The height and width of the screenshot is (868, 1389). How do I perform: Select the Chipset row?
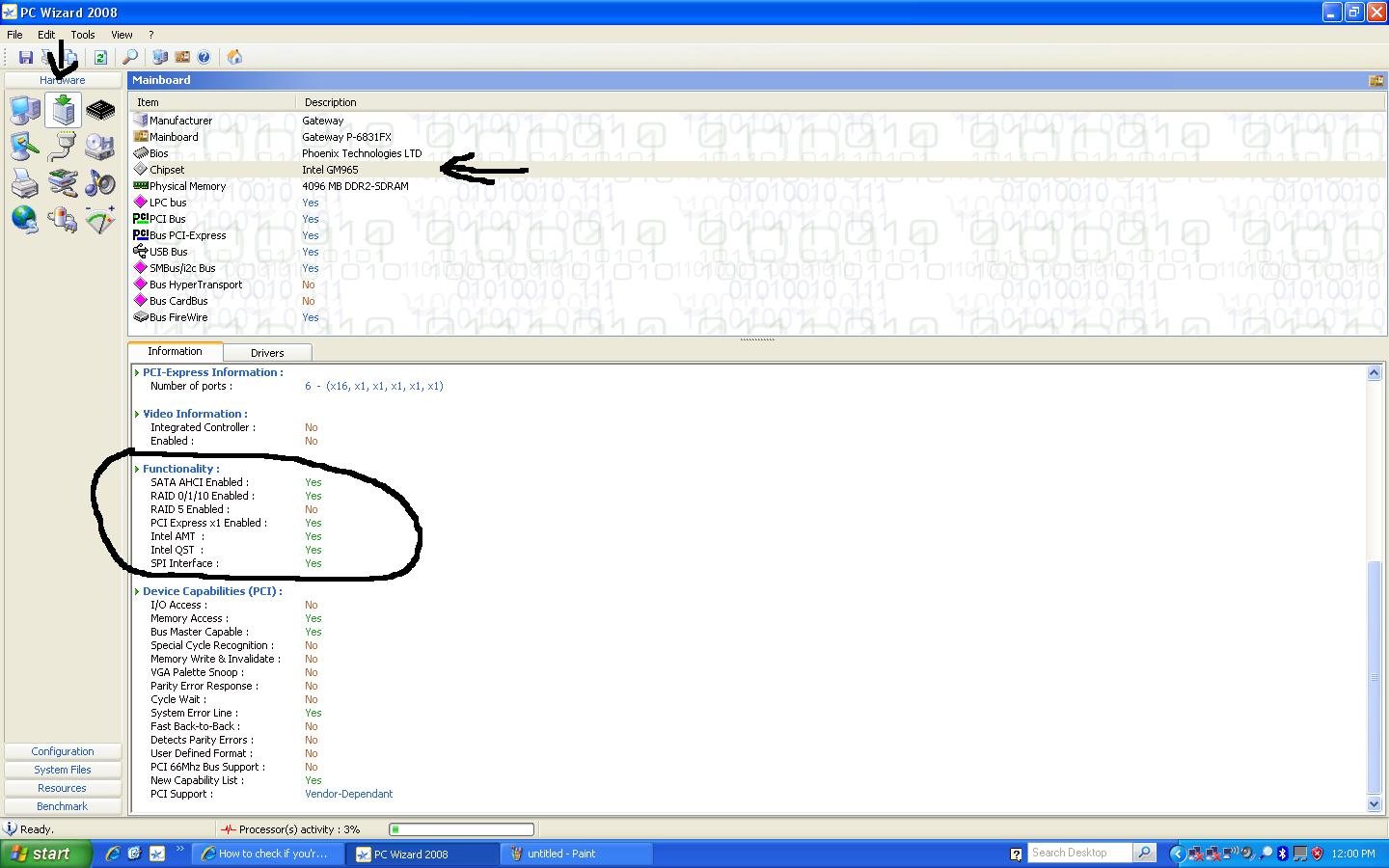click(x=757, y=170)
